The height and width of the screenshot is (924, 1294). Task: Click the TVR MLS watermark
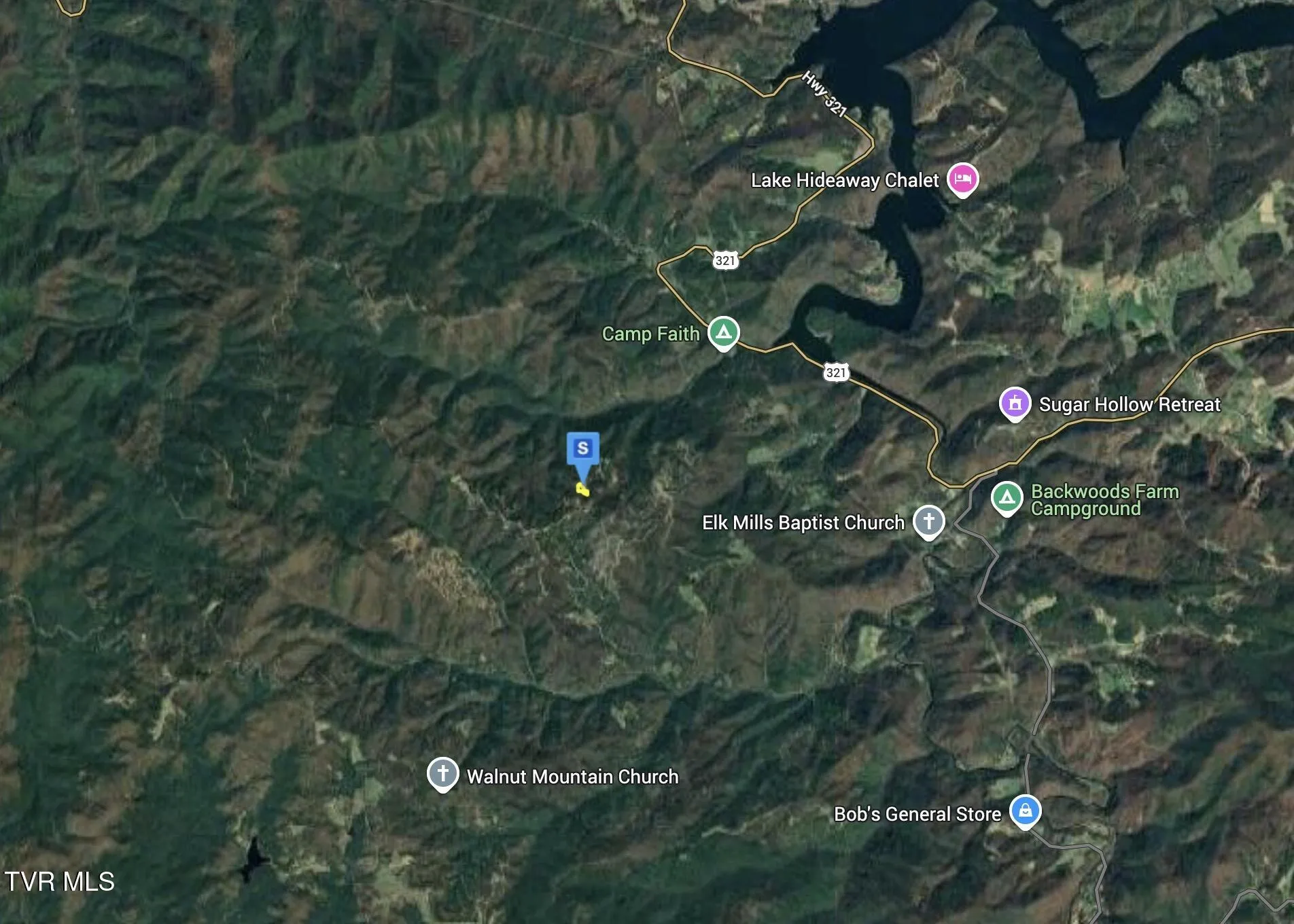click(60, 882)
